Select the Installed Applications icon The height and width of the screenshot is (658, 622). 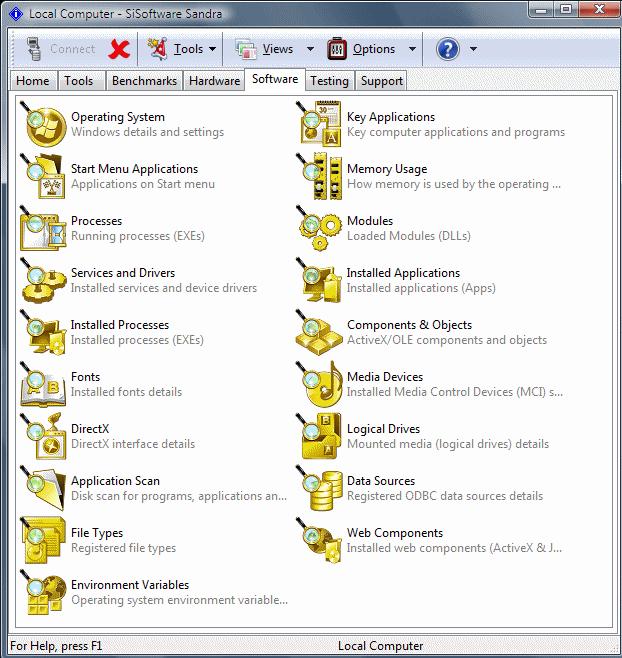pos(319,280)
